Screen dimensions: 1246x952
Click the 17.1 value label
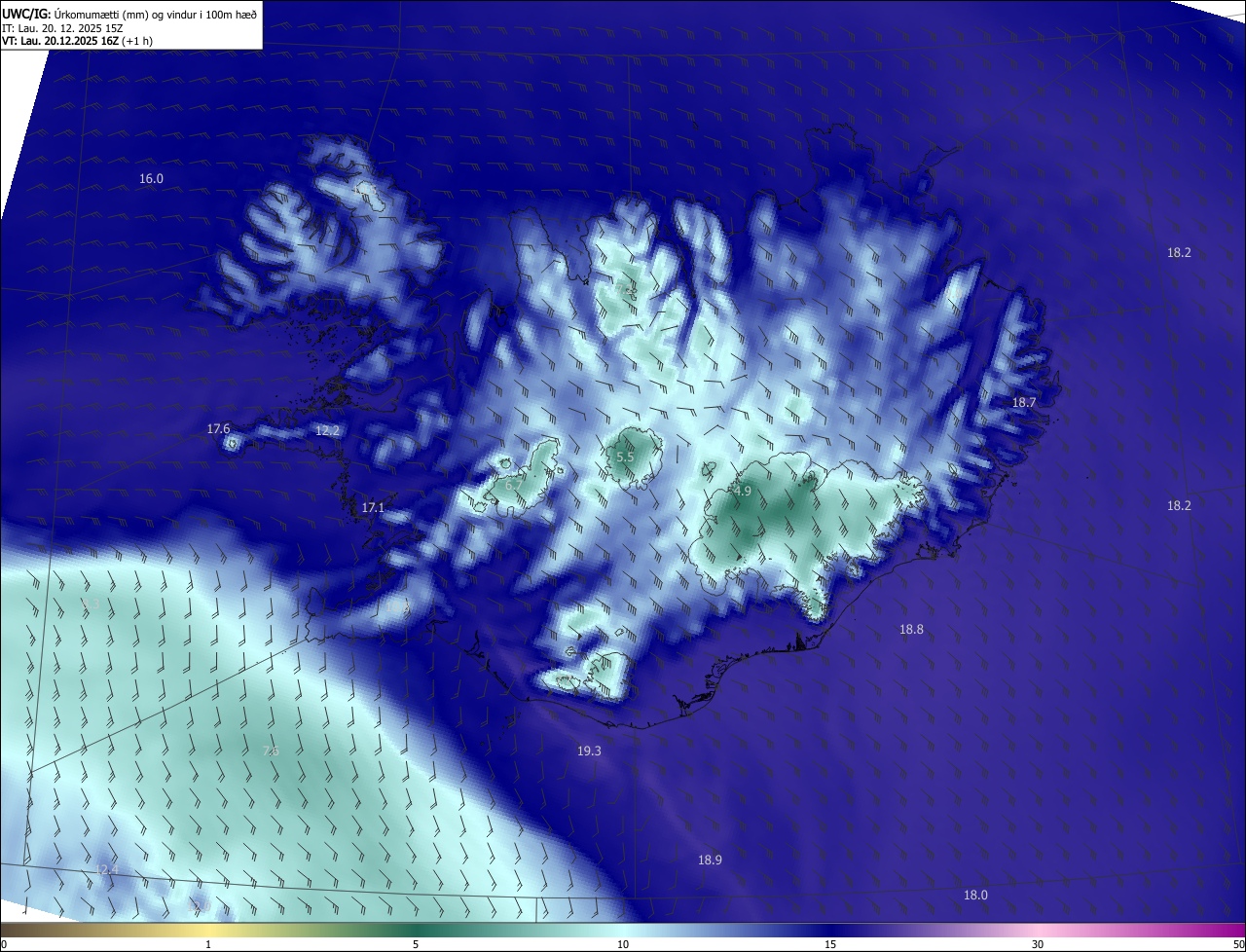373,508
